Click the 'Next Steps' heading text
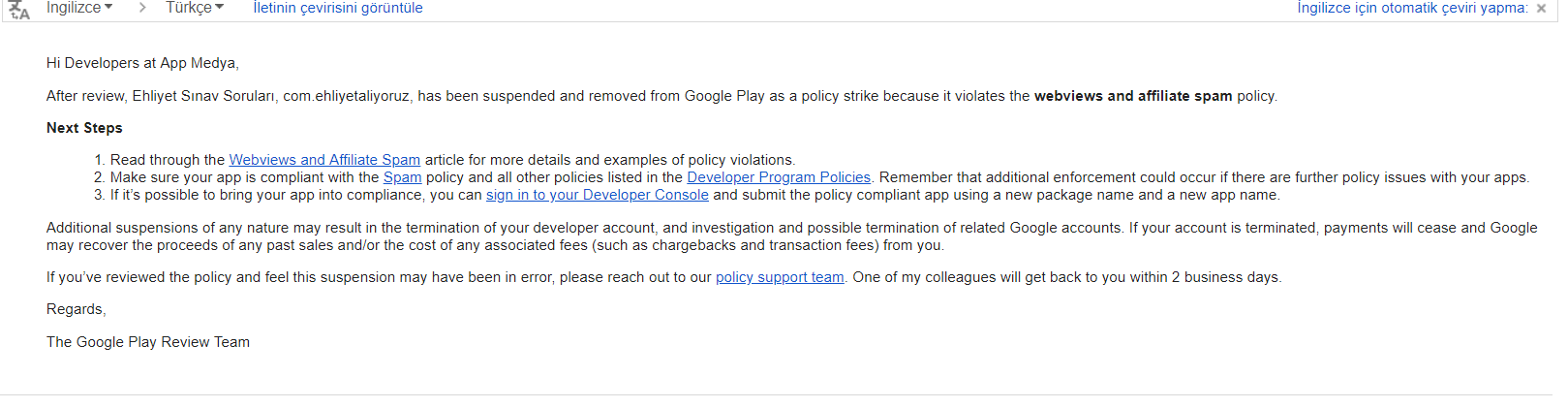 coord(84,128)
